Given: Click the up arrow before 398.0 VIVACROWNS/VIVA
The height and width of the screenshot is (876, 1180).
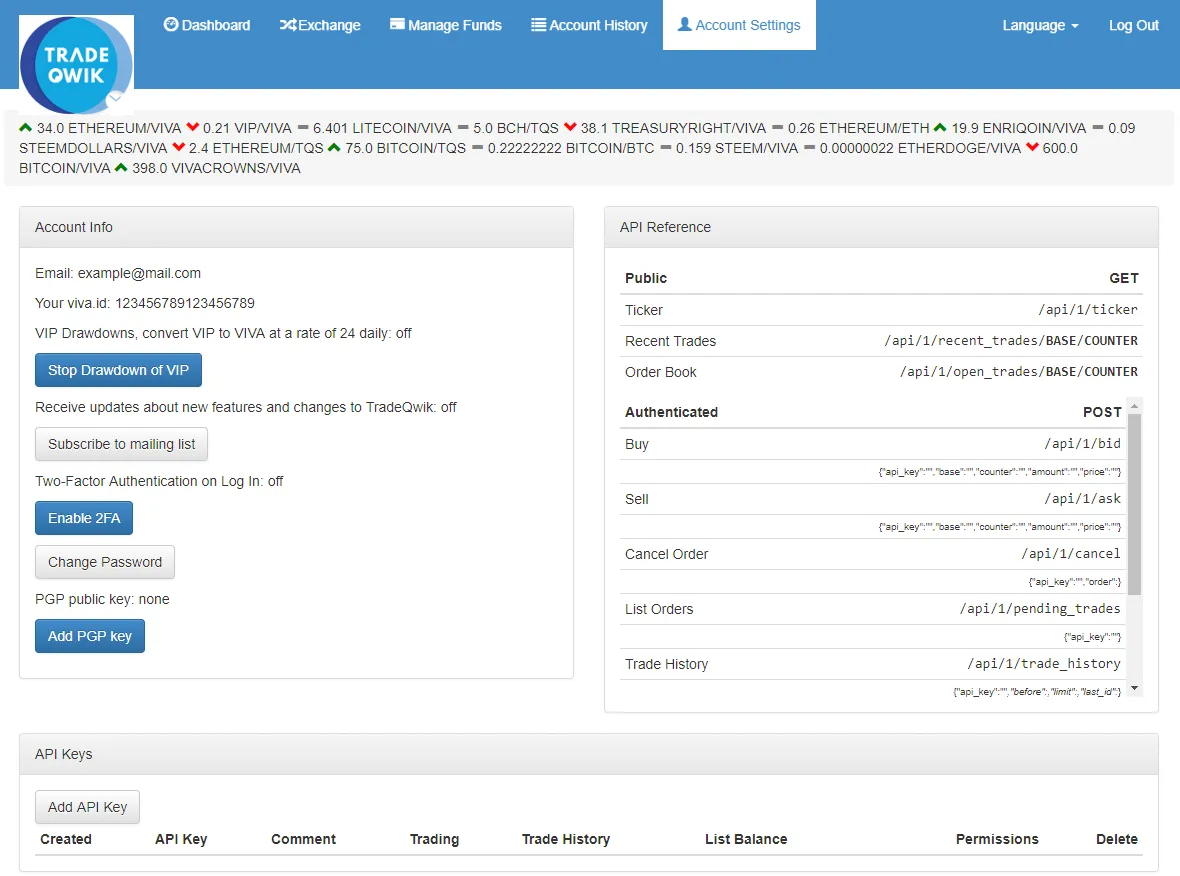Looking at the screenshot, I should 121,167.
